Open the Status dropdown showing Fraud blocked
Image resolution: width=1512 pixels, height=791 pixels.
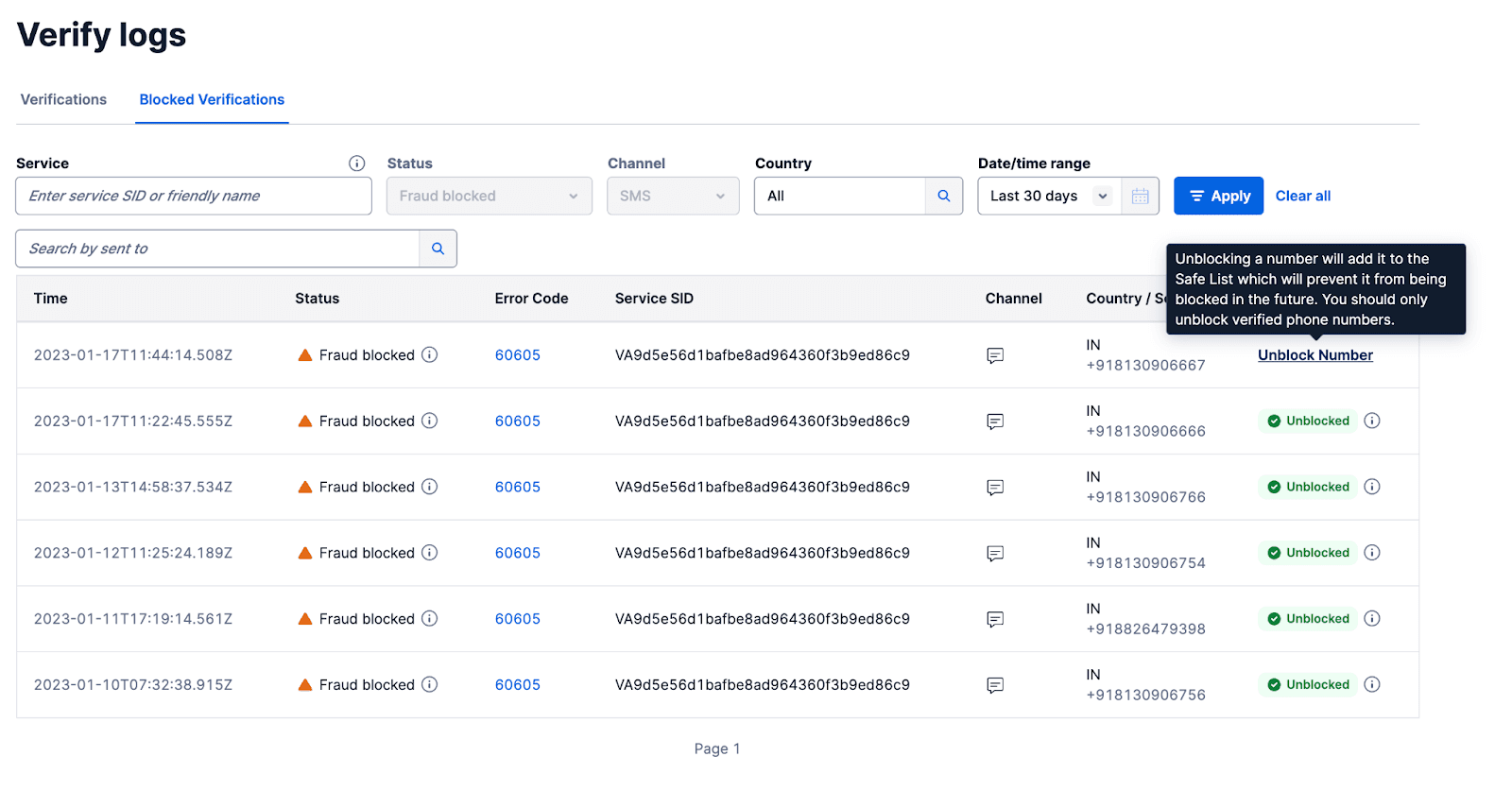tap(489, 197)
